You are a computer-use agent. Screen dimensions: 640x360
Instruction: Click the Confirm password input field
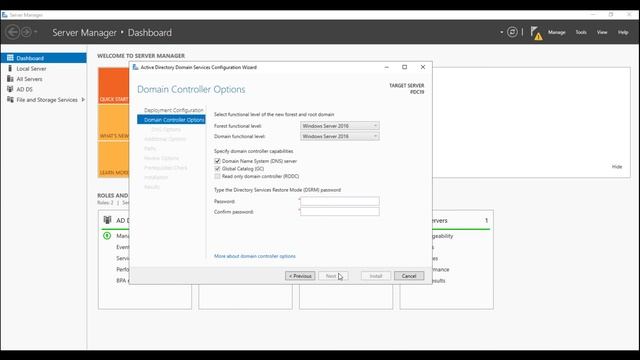coord(340,211)
